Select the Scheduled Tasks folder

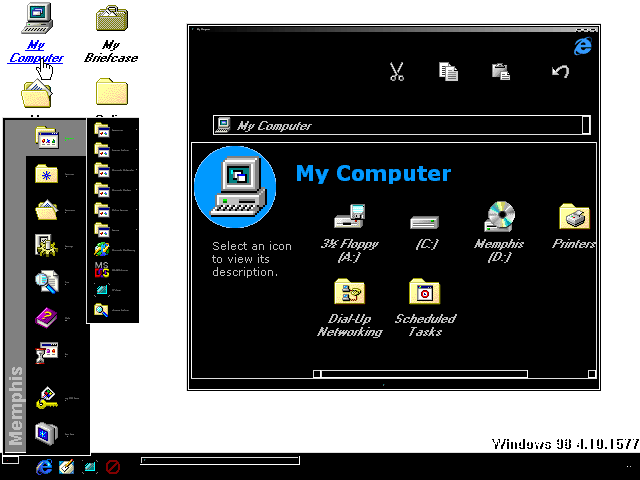[x=425, y=308]
